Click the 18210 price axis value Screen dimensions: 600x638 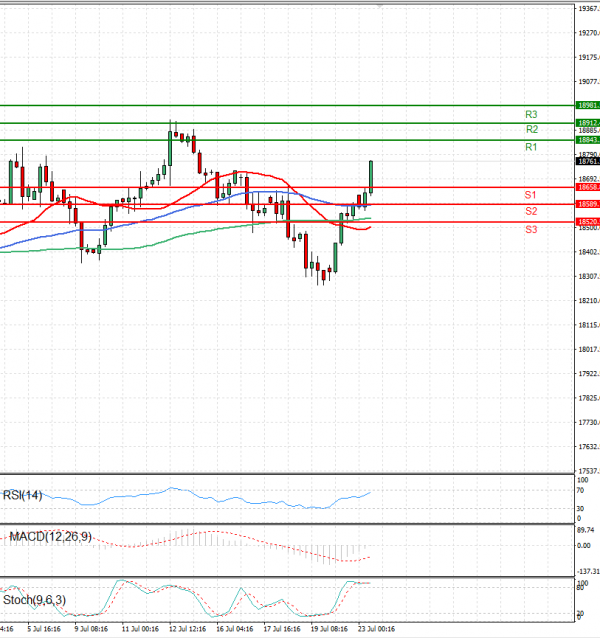pyautogui.click(x=589, y=301)
